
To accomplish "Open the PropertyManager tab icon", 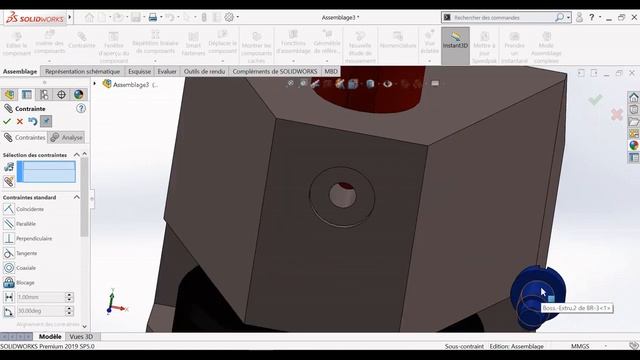I will 27,95.
